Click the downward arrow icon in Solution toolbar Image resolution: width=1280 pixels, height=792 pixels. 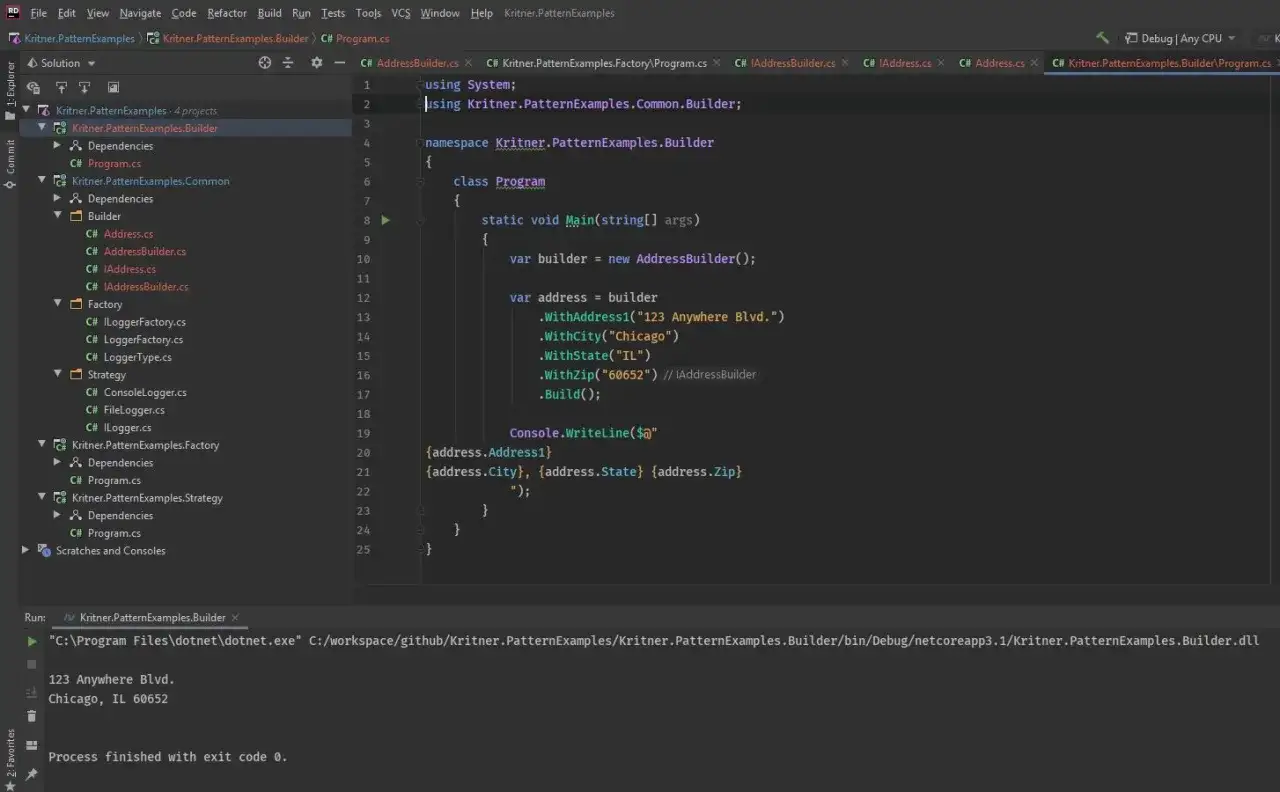coord(85,88)
